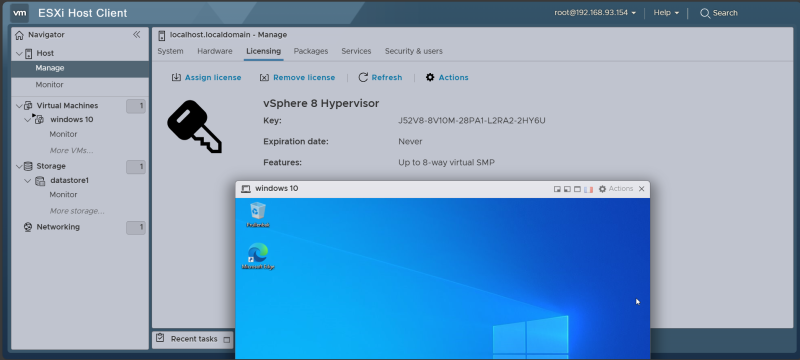Switch to the Packages tab
The width and height of the screenshot is (800, 360).
pyautogui.click(x=311, y=51)
